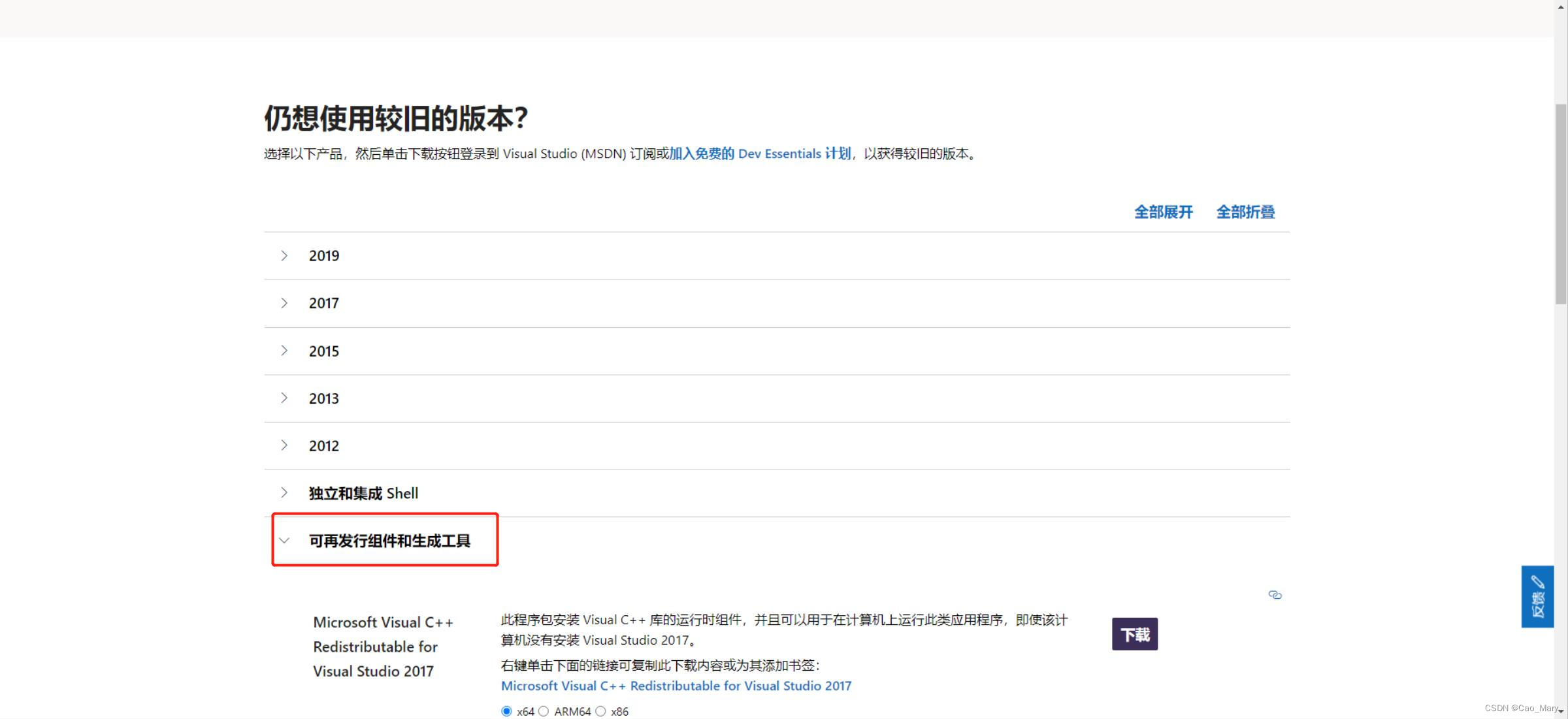
Task: Select the x64 architecture radio button
Action: 506,711
